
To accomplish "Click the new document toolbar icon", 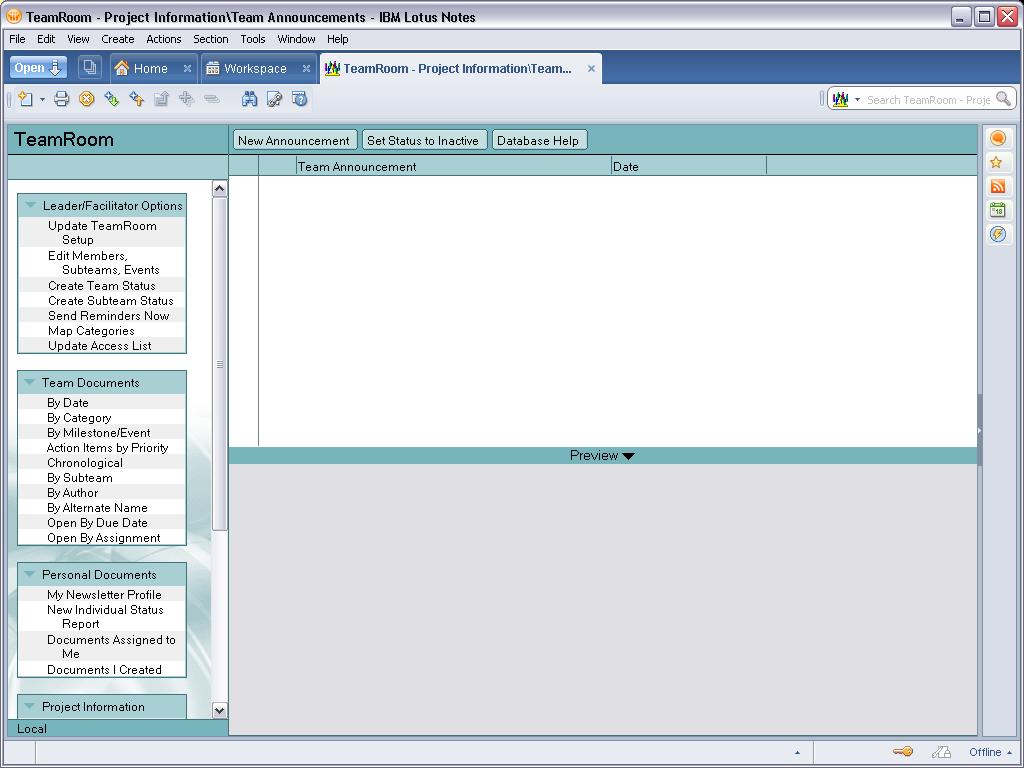I will point(25,99).
